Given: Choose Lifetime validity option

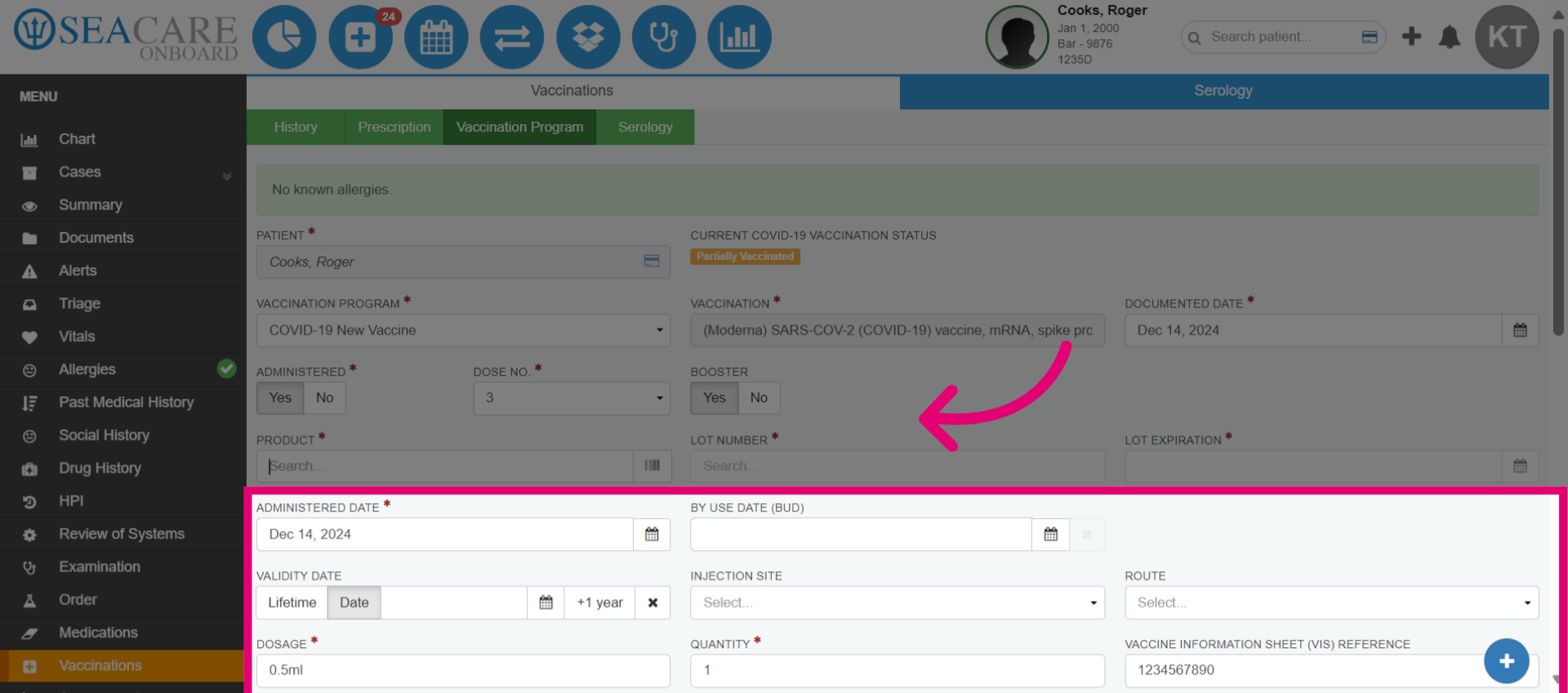Looking at the screenshot, I should [292, 602].
